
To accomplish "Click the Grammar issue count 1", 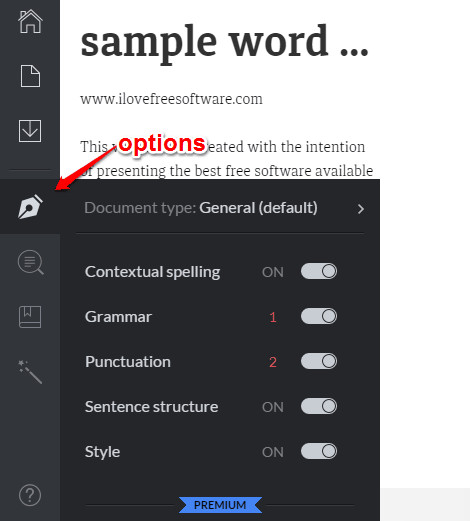I will click(x=273, y=317).
